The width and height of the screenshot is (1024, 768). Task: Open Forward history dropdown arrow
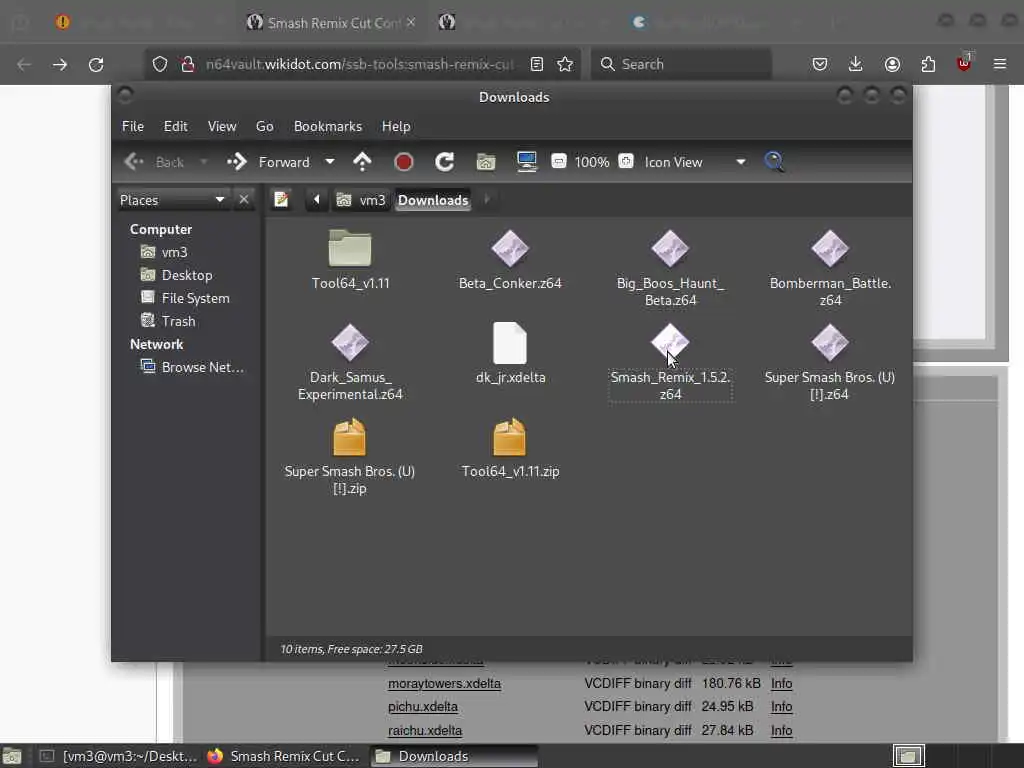coord(330,161)
